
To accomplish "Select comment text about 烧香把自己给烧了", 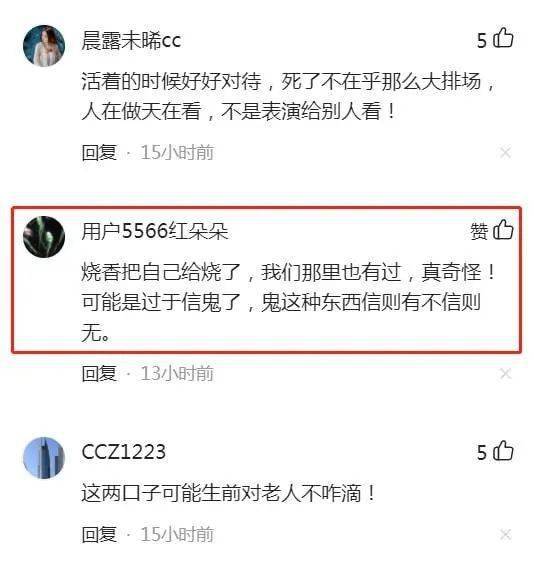I will click(x=289, y=302).
